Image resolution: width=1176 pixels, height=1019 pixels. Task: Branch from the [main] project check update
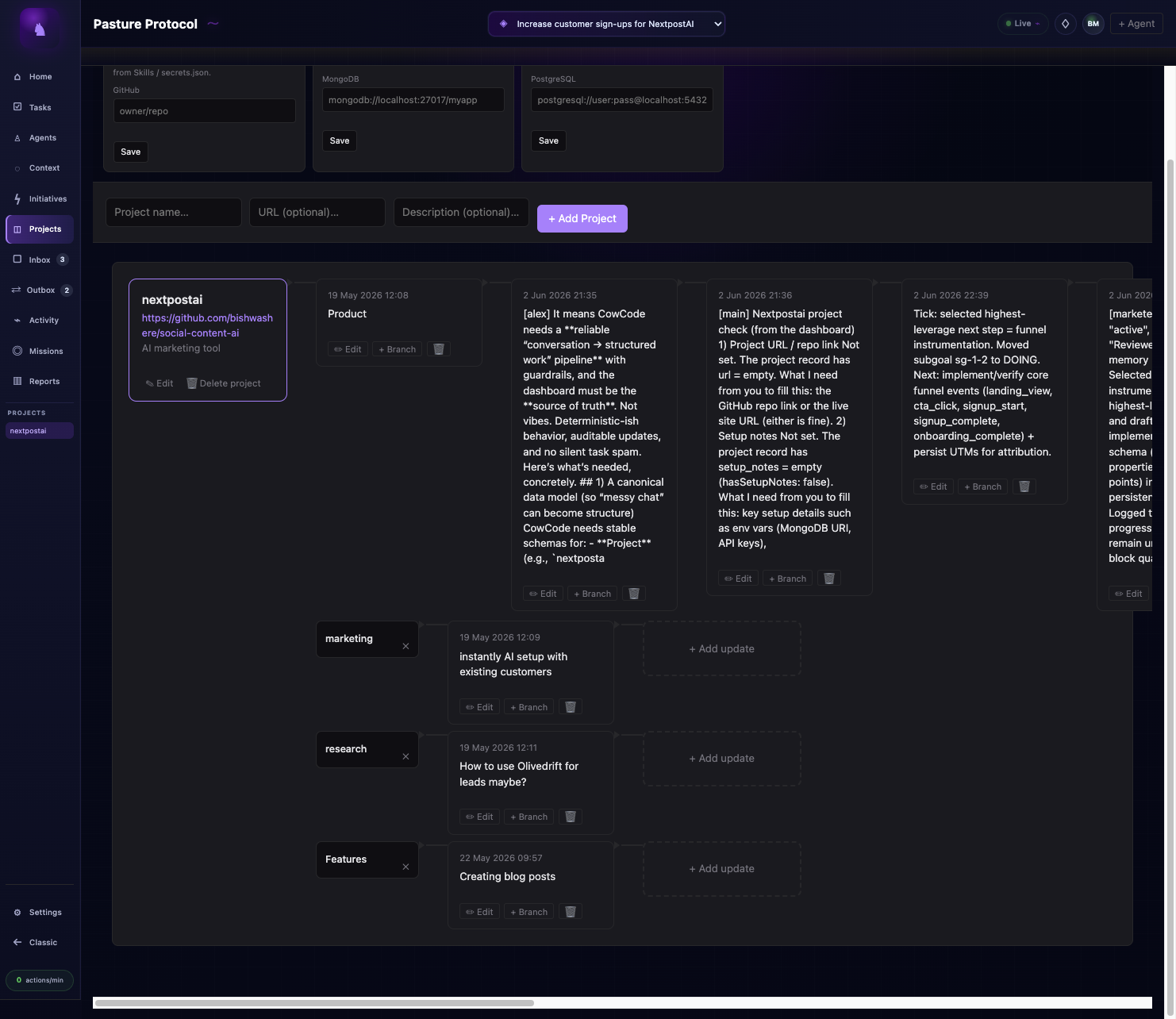click(x=787, y=579)
